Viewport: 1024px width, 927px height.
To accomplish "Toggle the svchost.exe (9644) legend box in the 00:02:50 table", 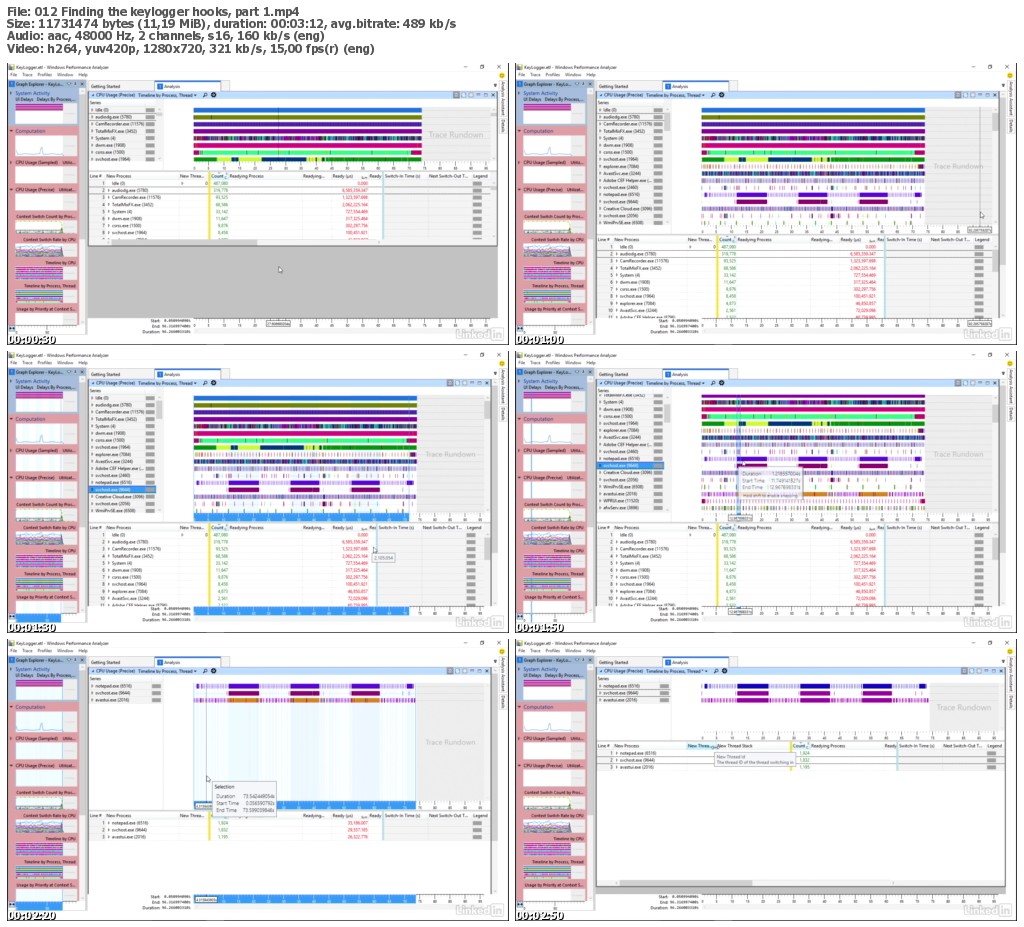I will coord(992,760).
